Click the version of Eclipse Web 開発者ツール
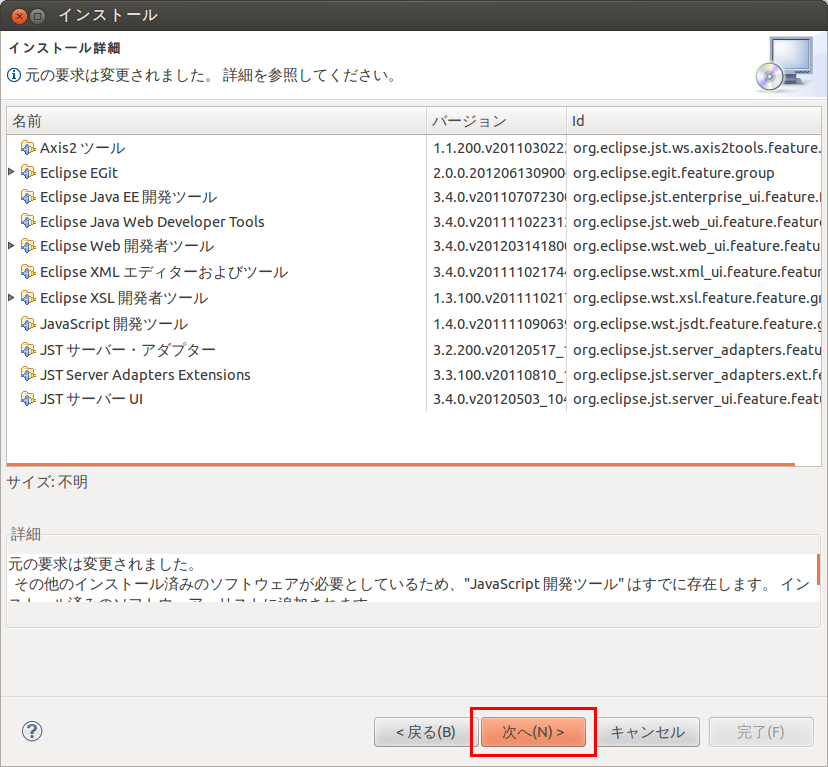 pyautogui.click(x=499, y=246)
